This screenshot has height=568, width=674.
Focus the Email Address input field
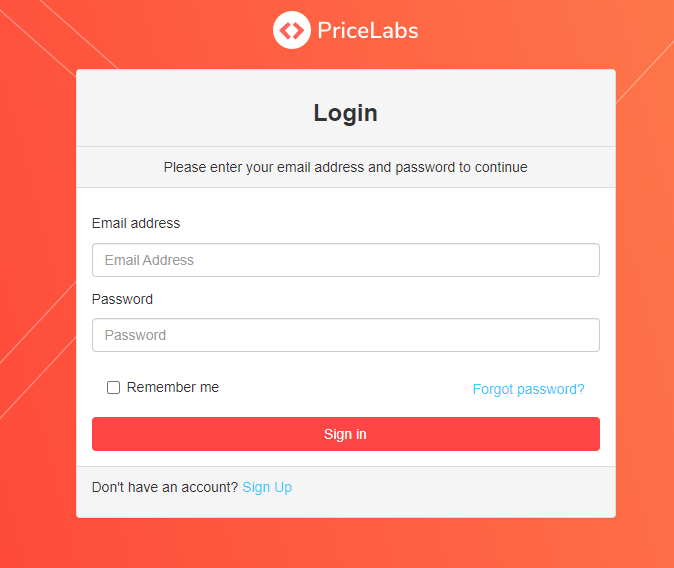[x=346, y=260]
